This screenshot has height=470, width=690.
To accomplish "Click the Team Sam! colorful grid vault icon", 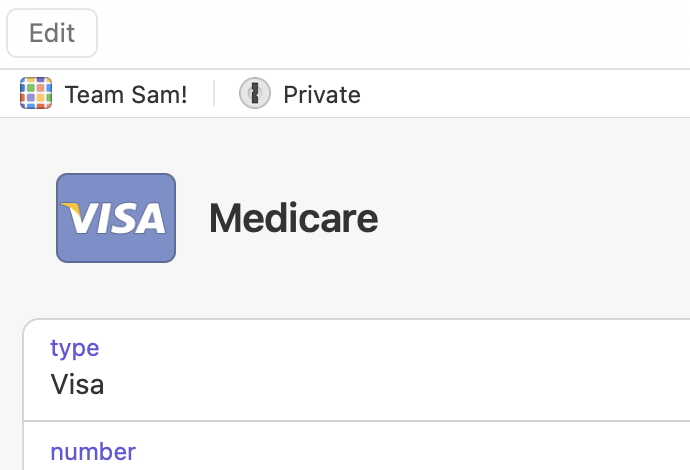I will (36, 94).
